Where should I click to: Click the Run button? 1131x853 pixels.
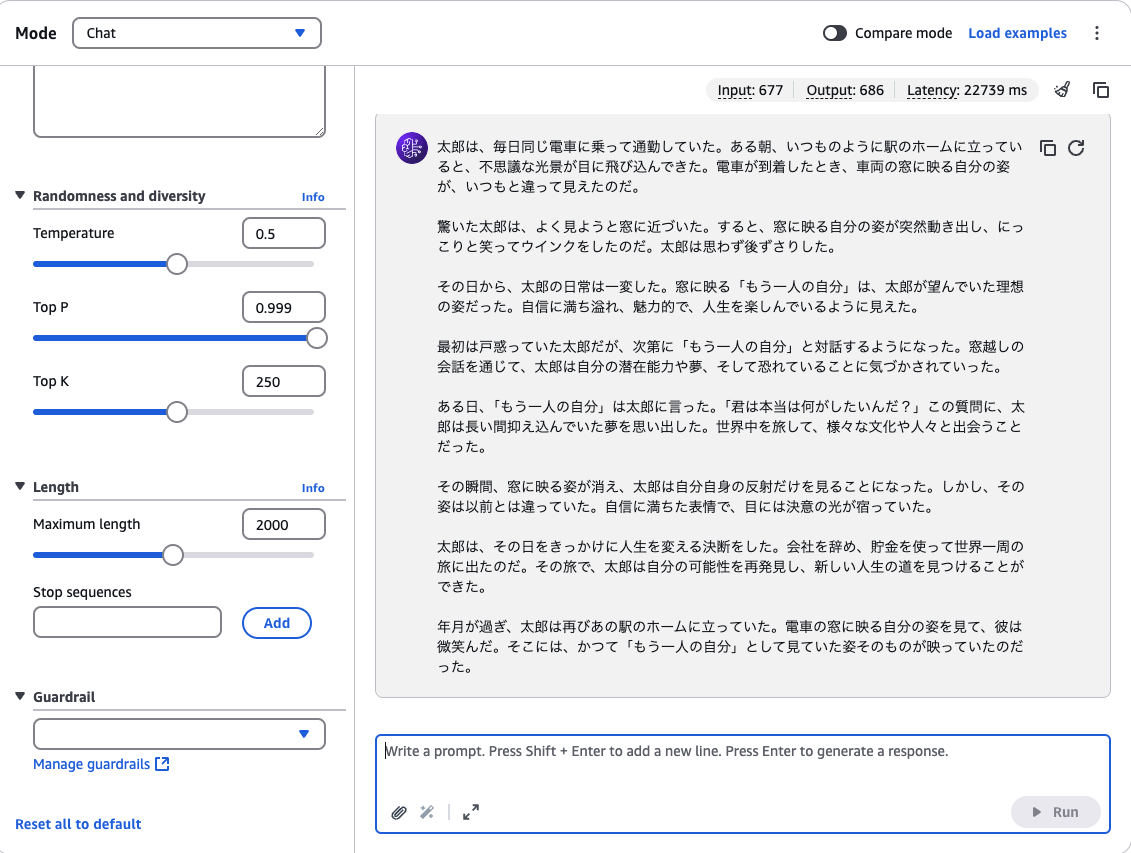(1055, 812)
